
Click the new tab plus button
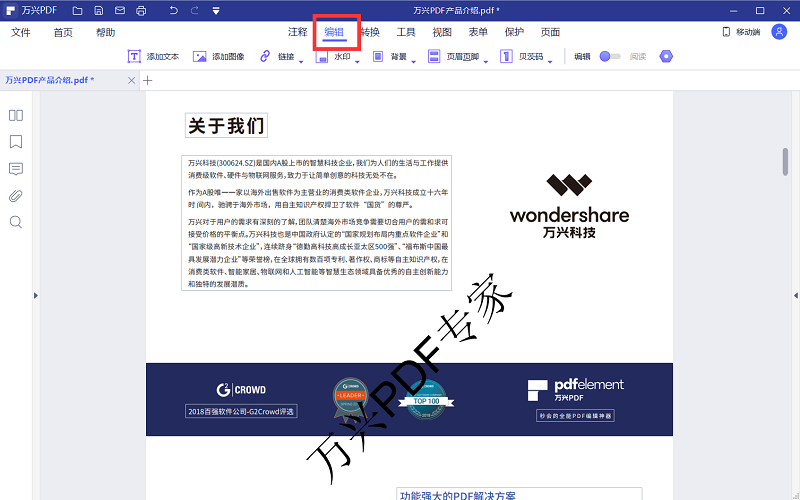147,80
